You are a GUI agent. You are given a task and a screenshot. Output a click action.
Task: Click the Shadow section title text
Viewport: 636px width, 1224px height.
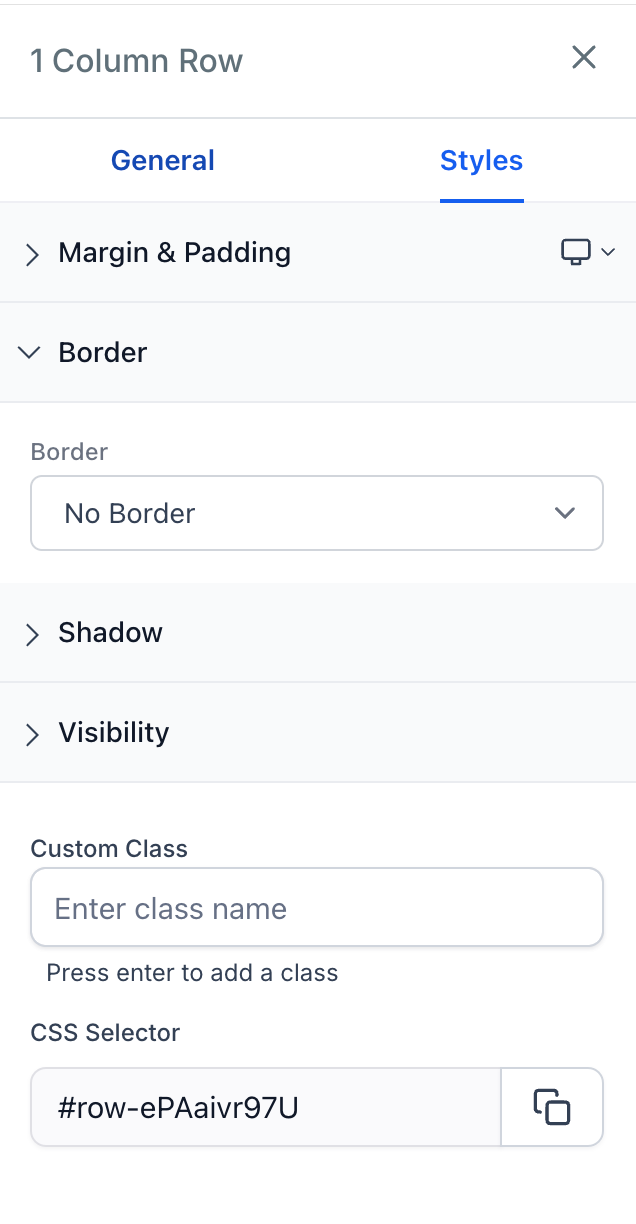point(110,633)
